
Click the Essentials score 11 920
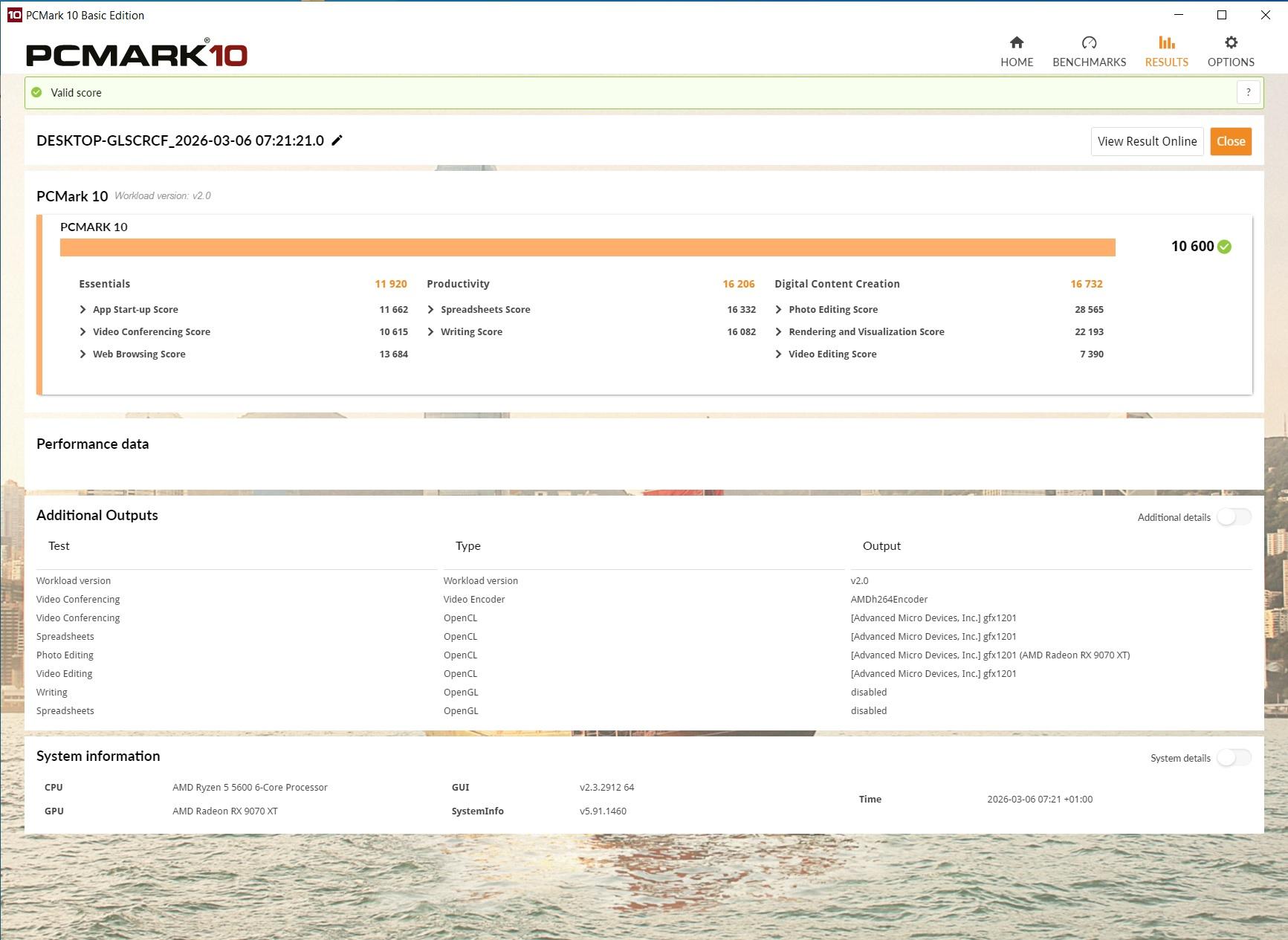click(391, 284)
